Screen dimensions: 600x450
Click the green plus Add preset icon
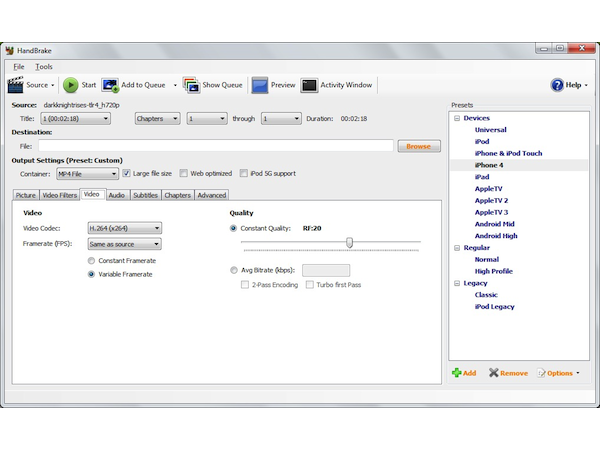coord(457,373)
